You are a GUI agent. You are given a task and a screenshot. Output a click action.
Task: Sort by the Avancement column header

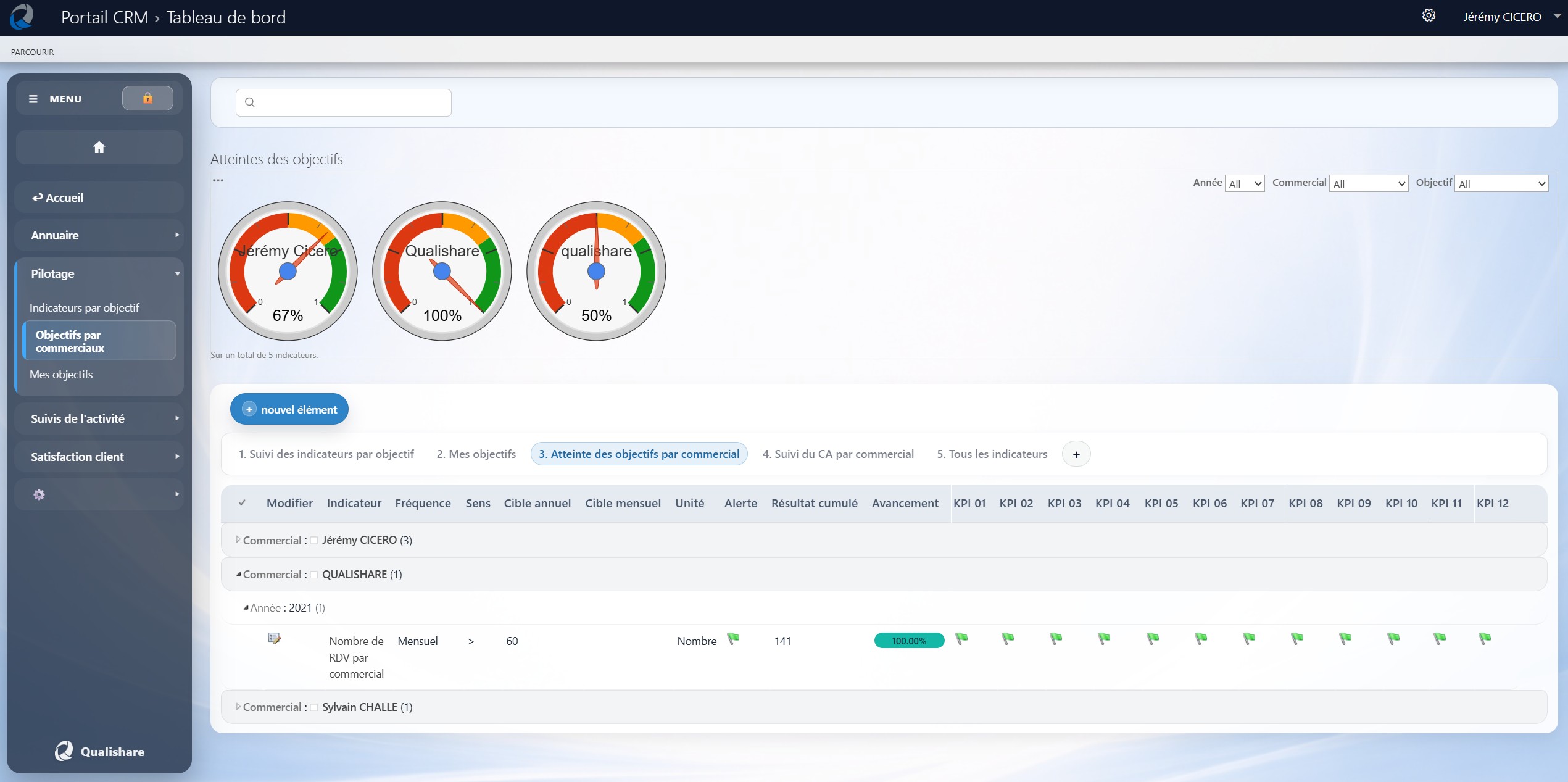(x=905, y=503)
